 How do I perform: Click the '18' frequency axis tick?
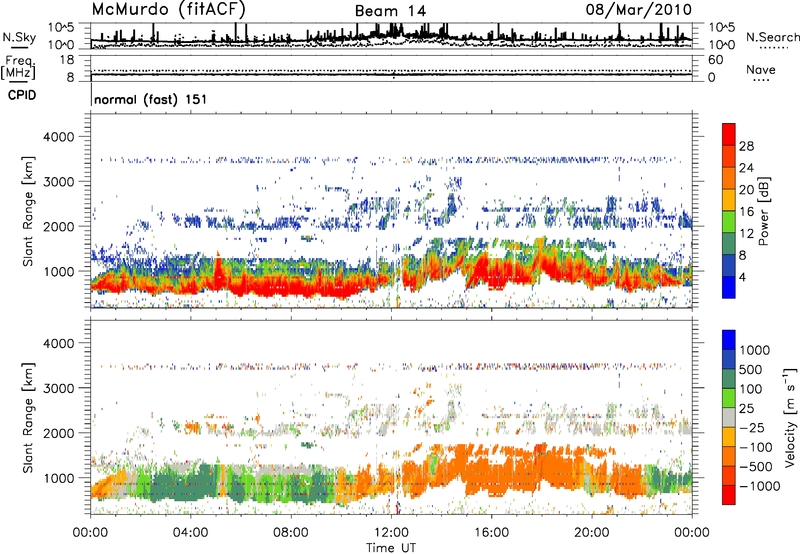click(x=67, y=60)
